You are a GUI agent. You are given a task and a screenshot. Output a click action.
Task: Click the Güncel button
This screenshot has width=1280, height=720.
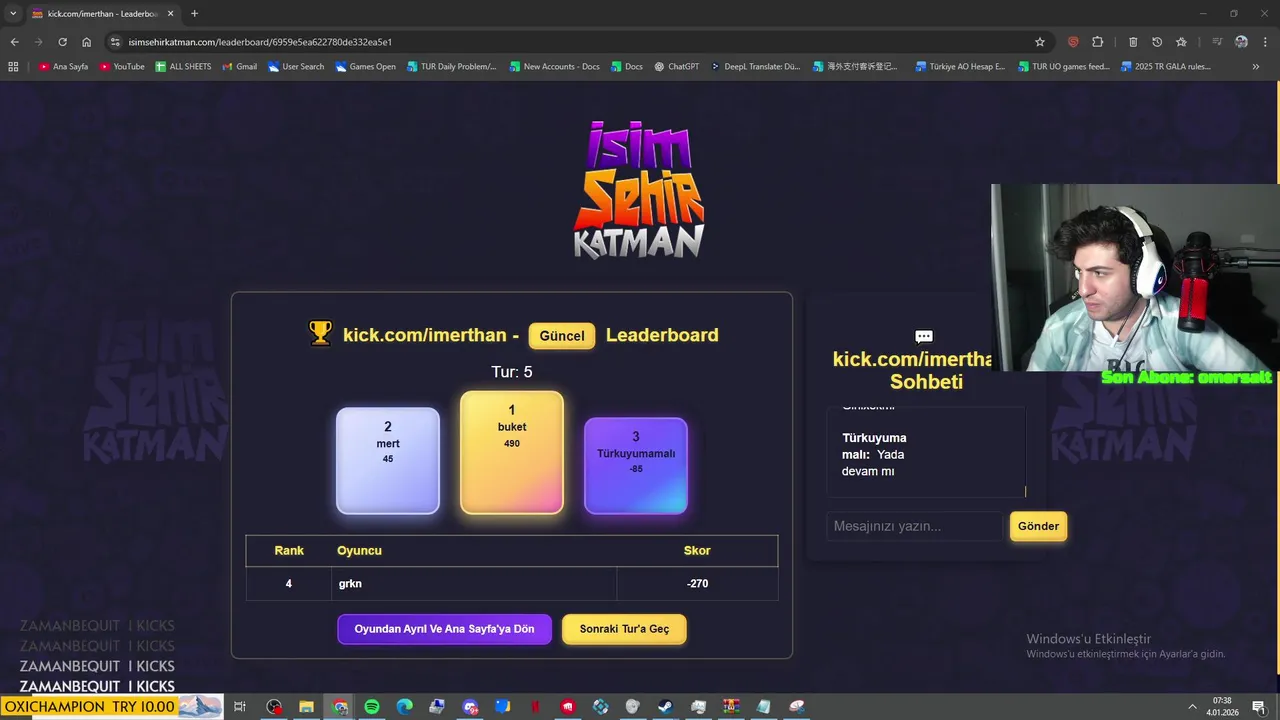[562, 336]
